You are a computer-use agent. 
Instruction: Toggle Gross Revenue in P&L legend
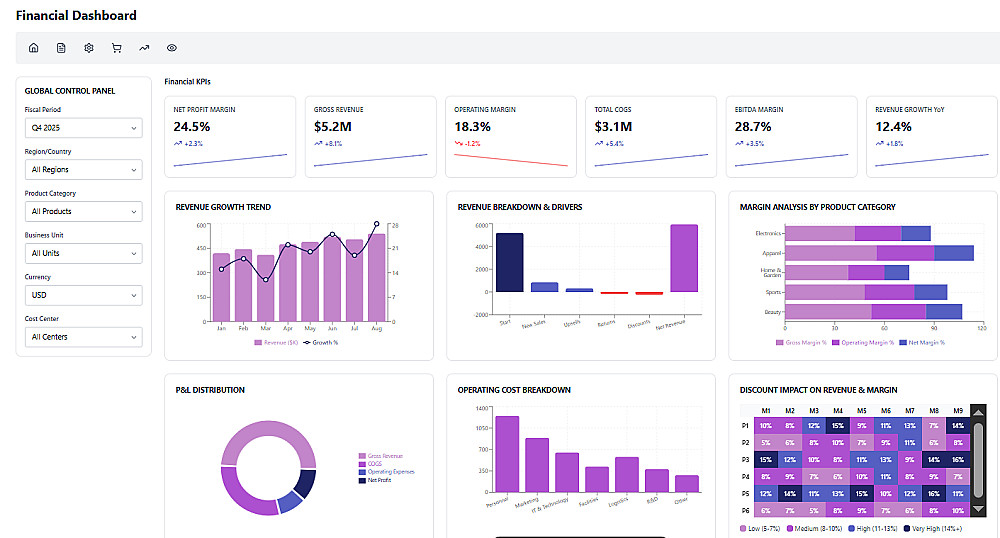(x=381, y=456)
